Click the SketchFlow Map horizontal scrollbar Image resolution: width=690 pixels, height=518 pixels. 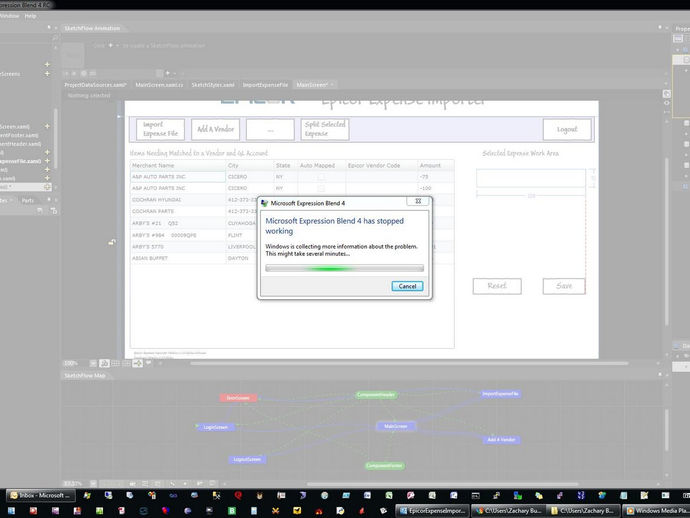442,484
